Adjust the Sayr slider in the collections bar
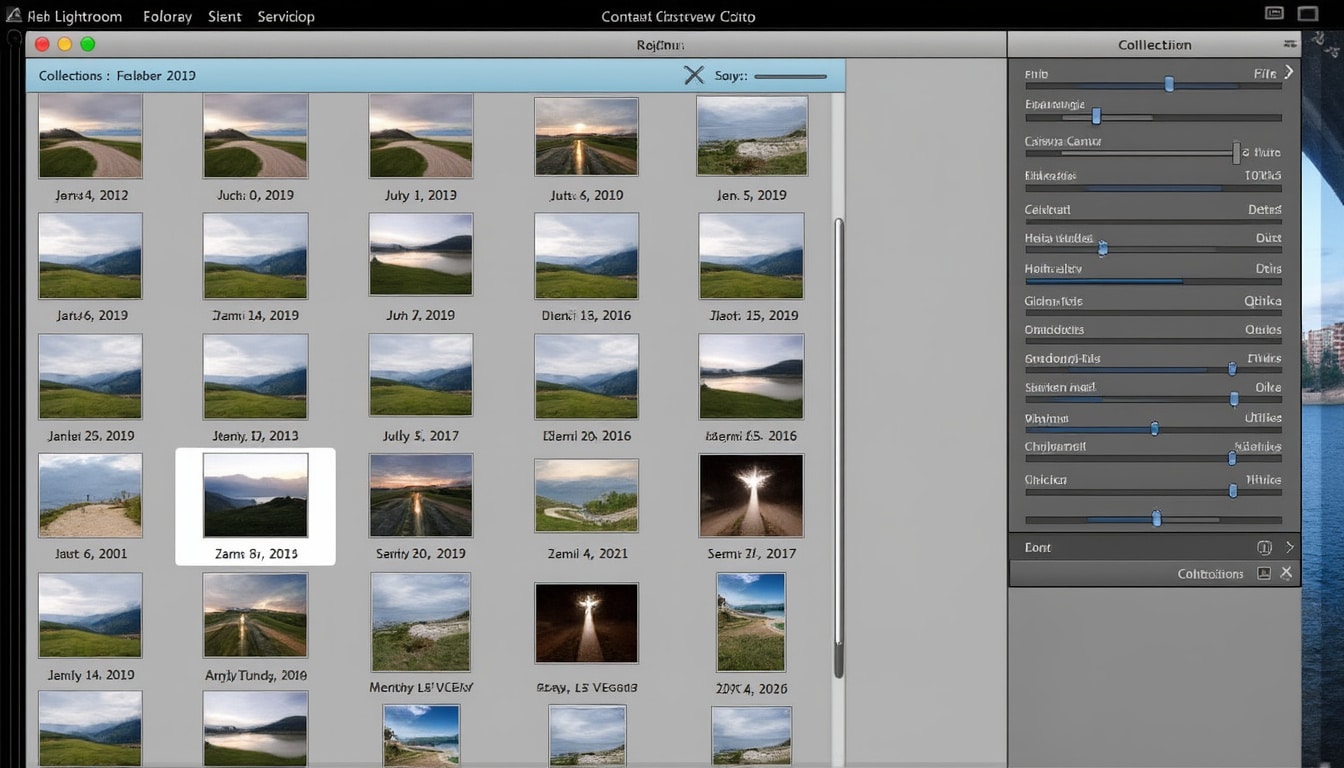Screen dimensions: 1344x768 point(790,76)
